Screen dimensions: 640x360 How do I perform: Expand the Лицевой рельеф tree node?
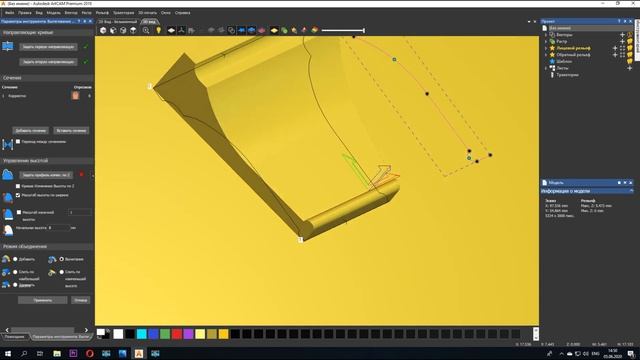tap(546, 48)
